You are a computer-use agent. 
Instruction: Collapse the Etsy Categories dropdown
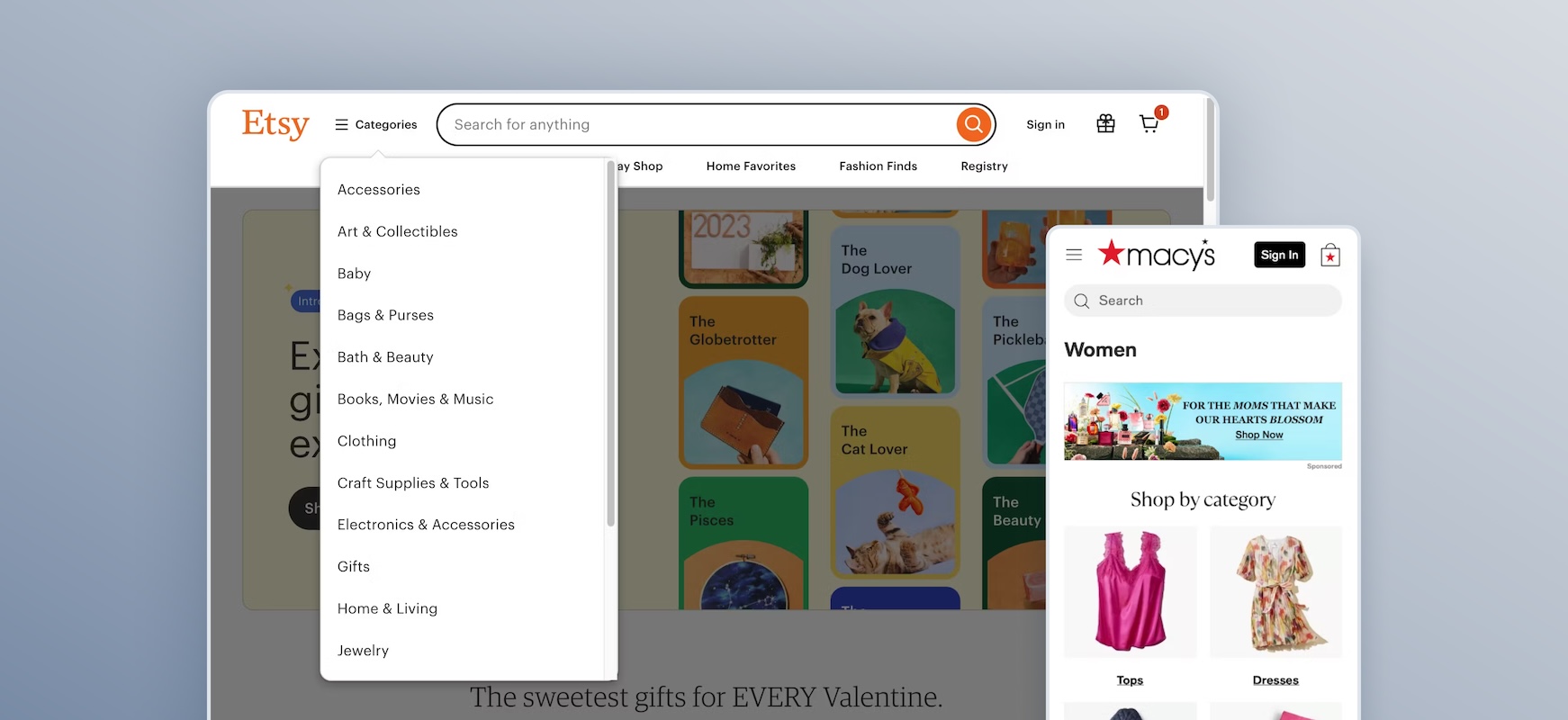376,124
